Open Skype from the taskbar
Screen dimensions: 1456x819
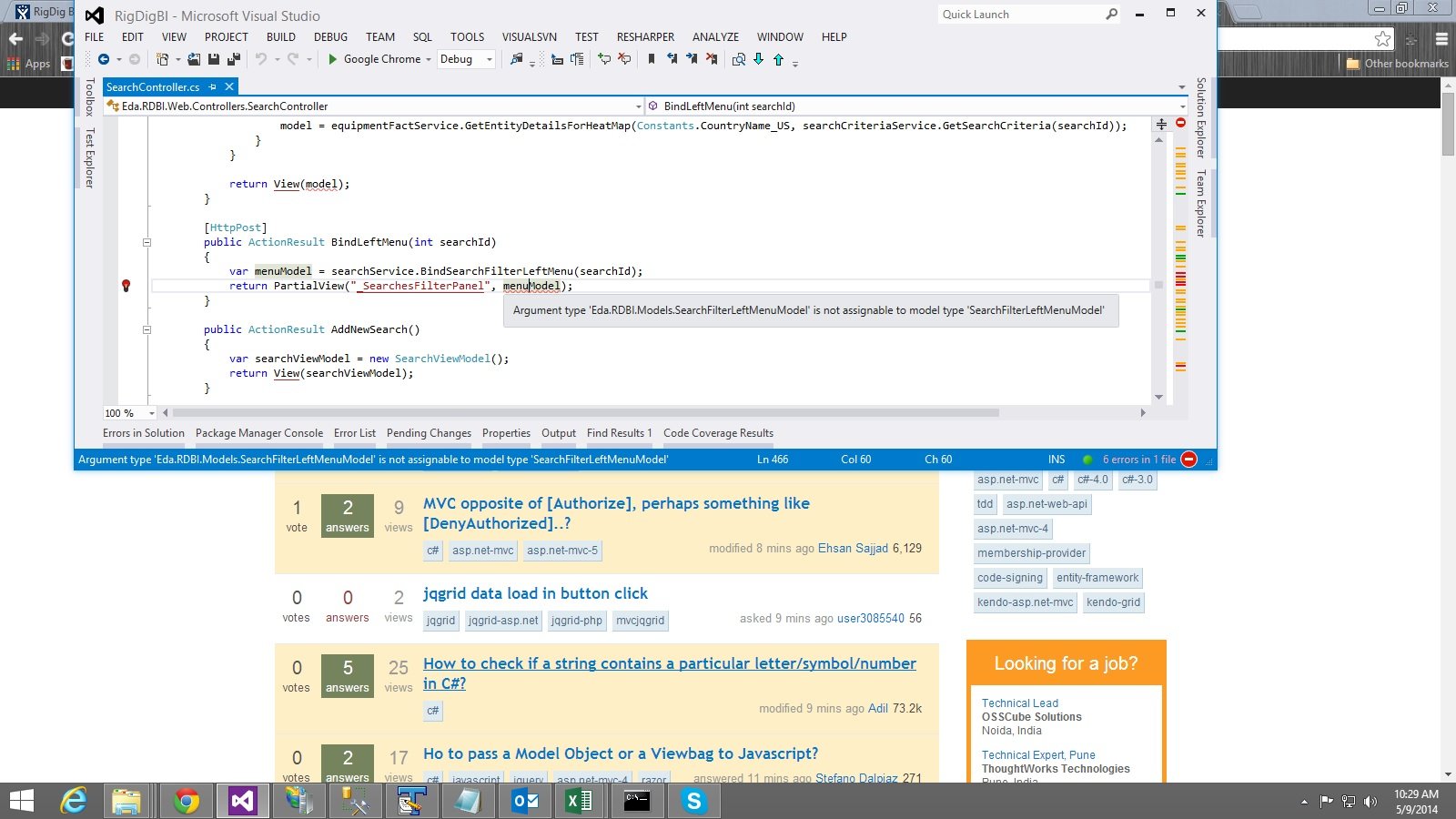(x=694, y=801)
